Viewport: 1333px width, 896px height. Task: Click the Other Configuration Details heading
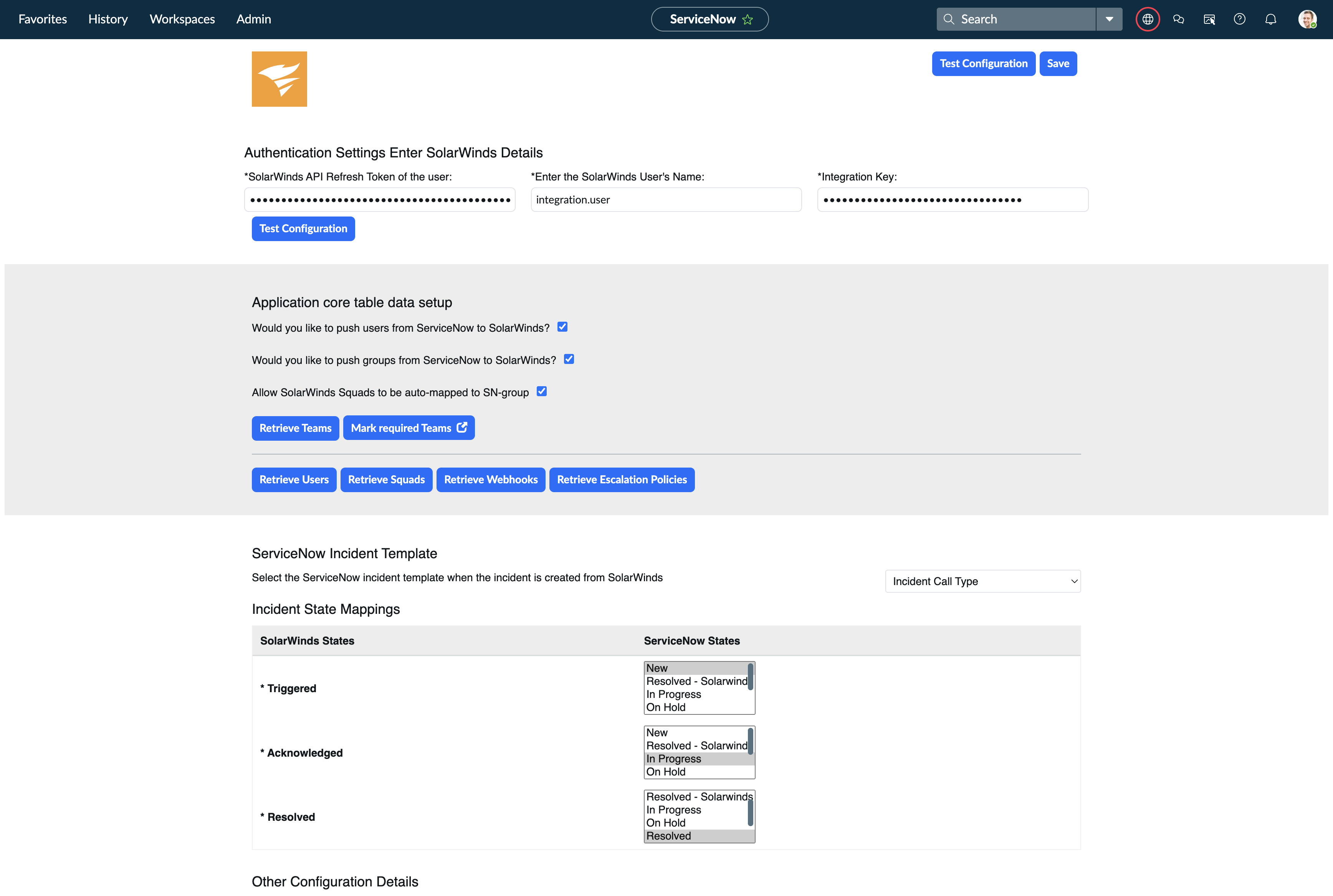pos(335,882)
